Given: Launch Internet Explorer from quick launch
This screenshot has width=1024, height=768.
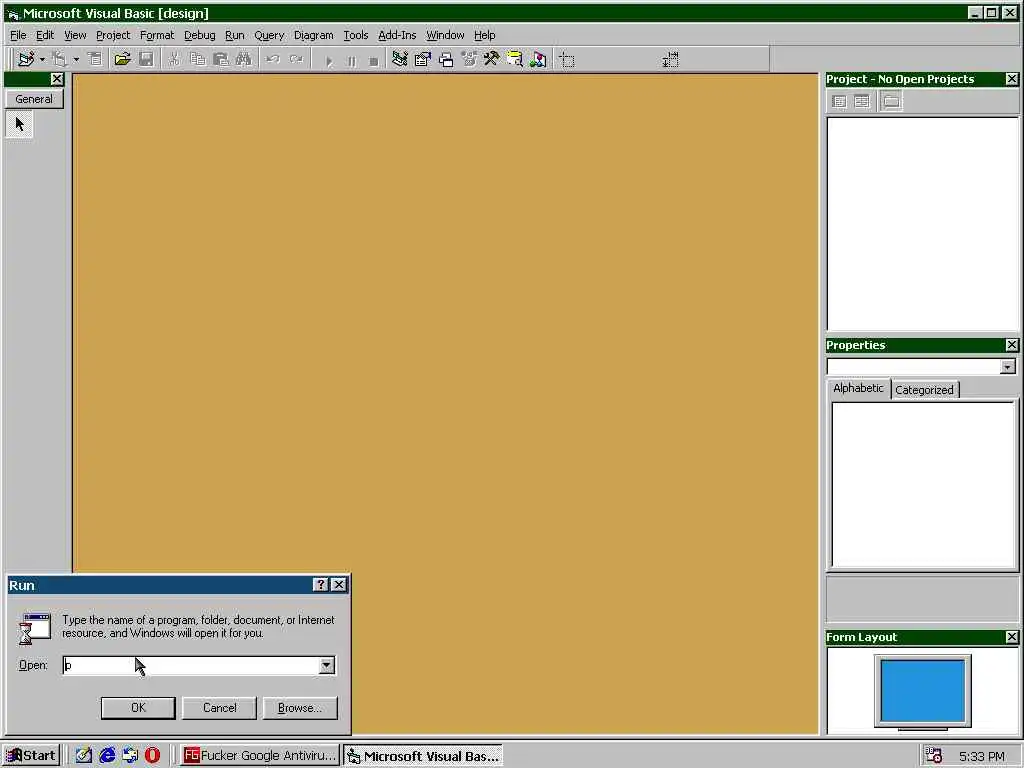Looking at the screenshot, I should pos(107,756).
